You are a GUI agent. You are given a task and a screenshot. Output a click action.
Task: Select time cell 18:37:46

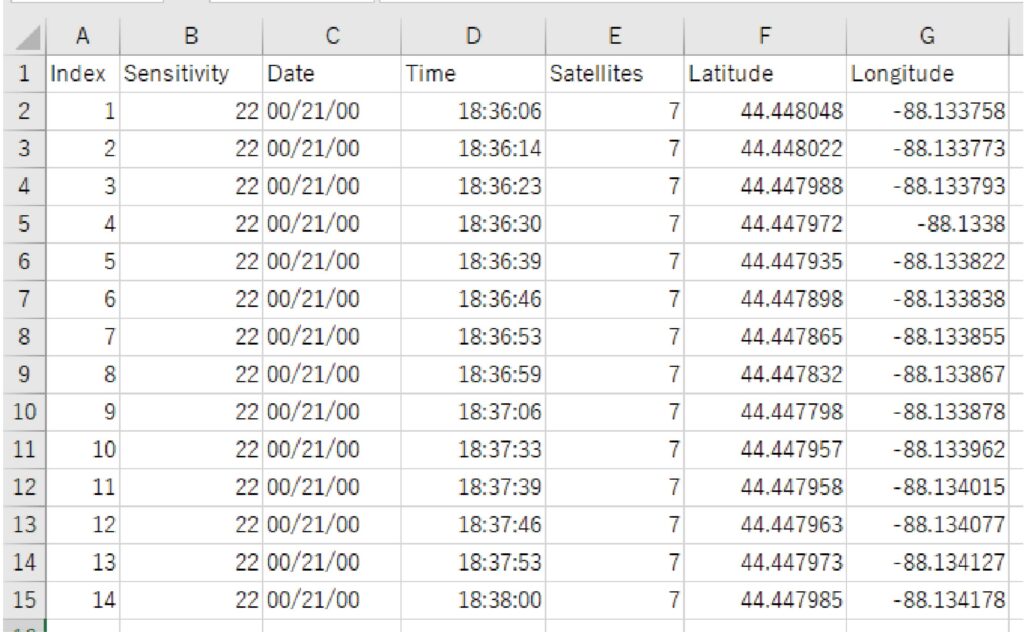pyautogui.click(x=473, y=525)
